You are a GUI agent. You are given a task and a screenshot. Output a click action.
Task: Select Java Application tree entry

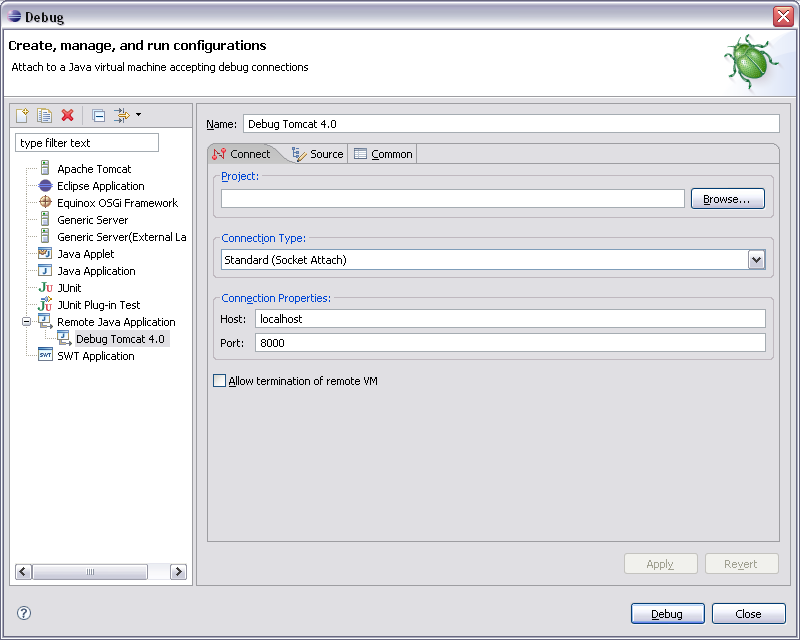pos(96,271)
